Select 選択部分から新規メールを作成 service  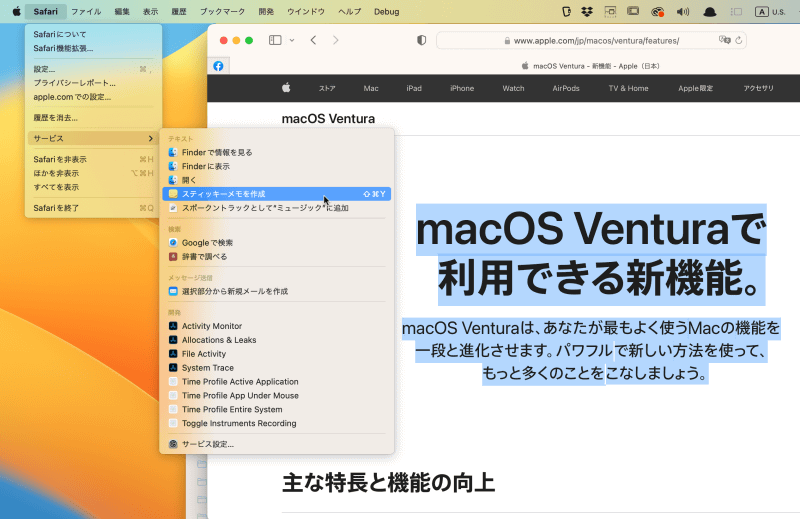(277, 291)
